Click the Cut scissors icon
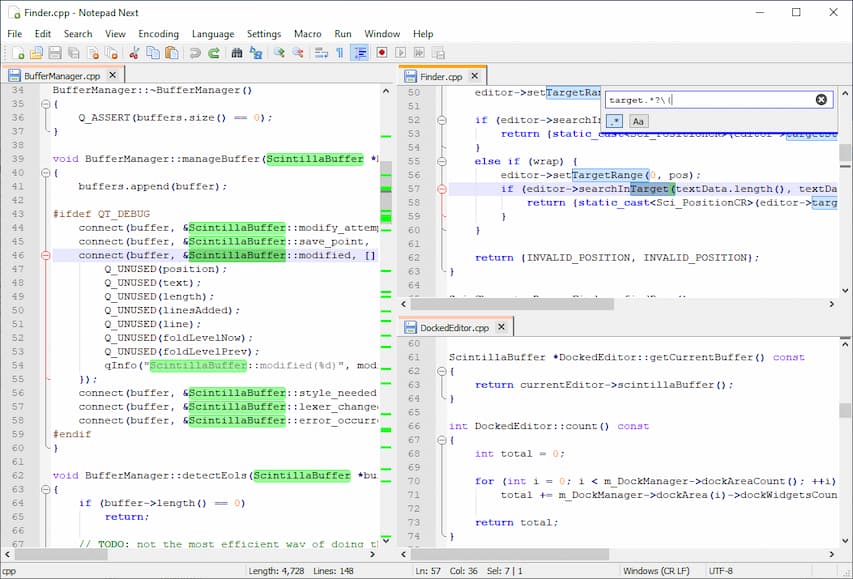853x579 pixels. (x=134, y=53)
